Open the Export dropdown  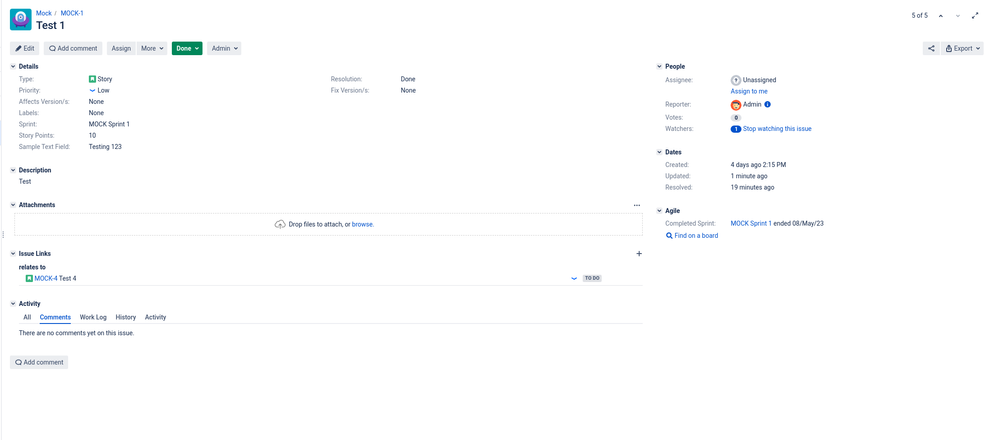click(x=963, y=48)
